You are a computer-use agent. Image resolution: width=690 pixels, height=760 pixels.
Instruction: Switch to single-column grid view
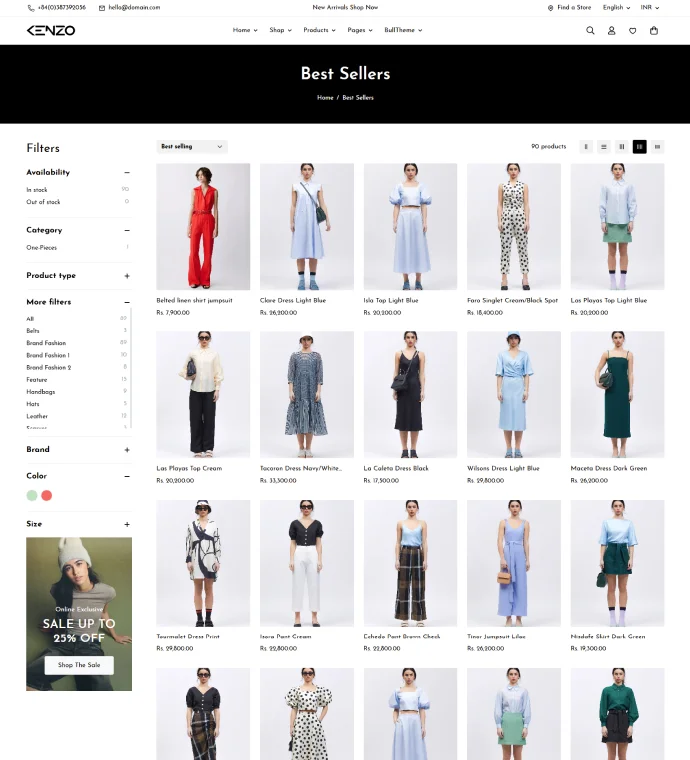click(x=586, y=146)
